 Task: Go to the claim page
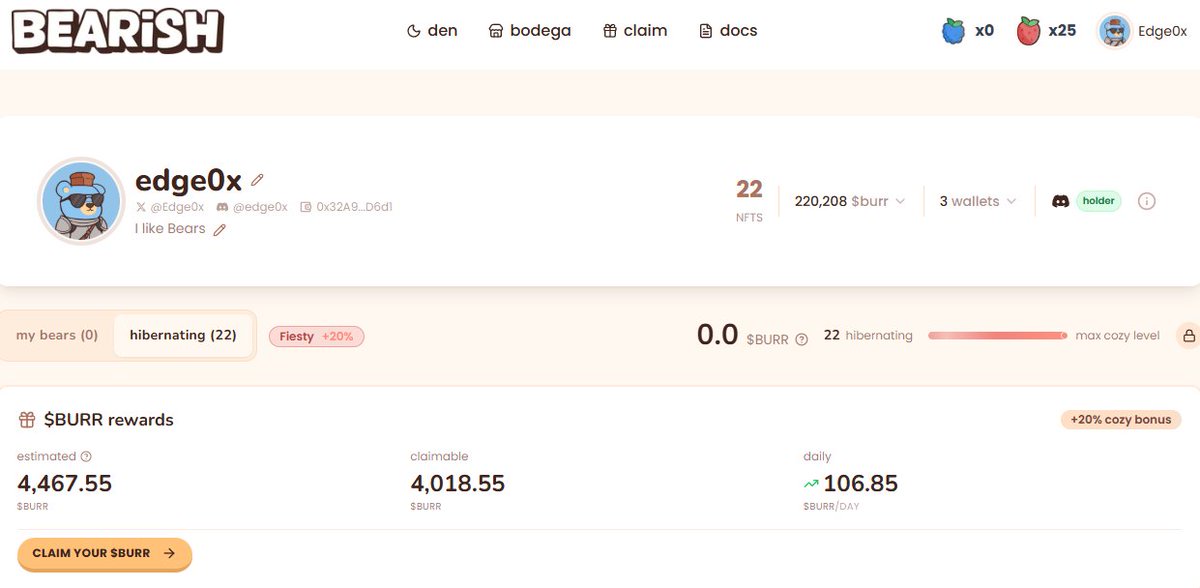click(635, 31)
